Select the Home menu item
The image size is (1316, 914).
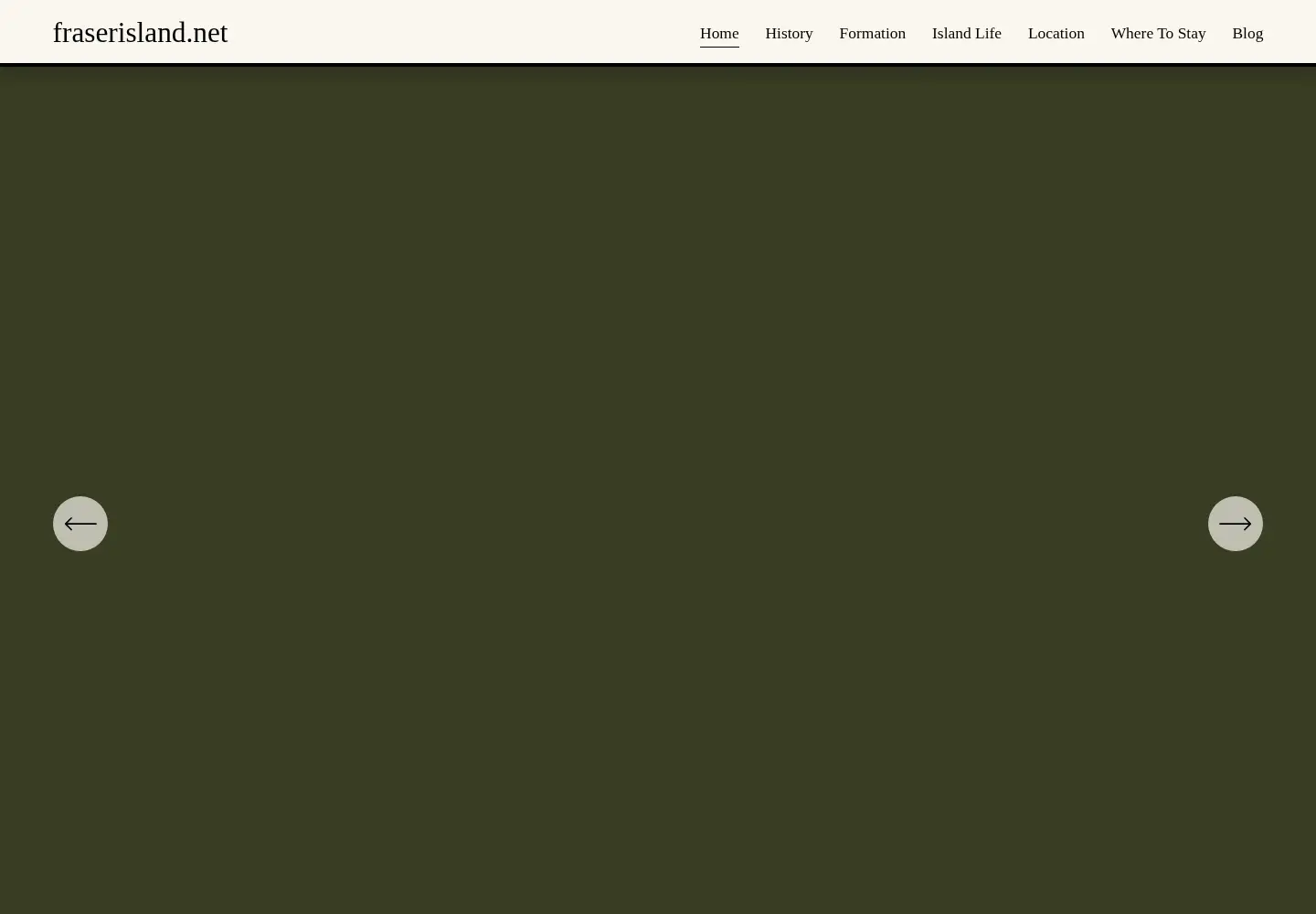point(719,33)
